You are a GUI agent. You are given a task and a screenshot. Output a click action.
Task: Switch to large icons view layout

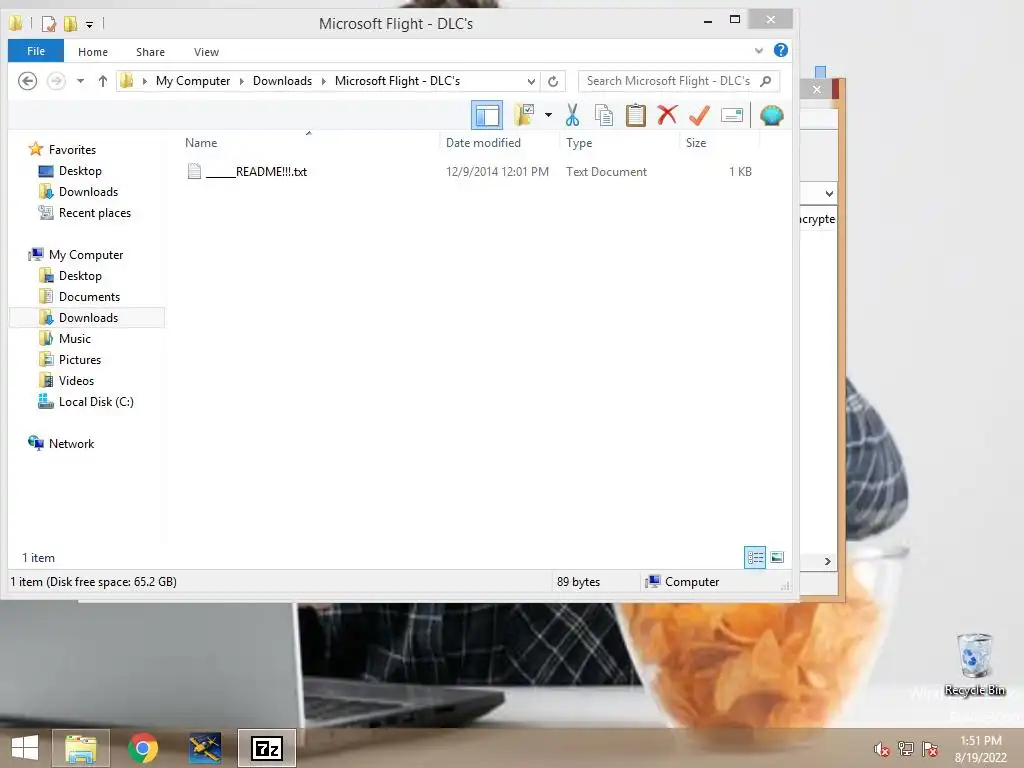776,557
